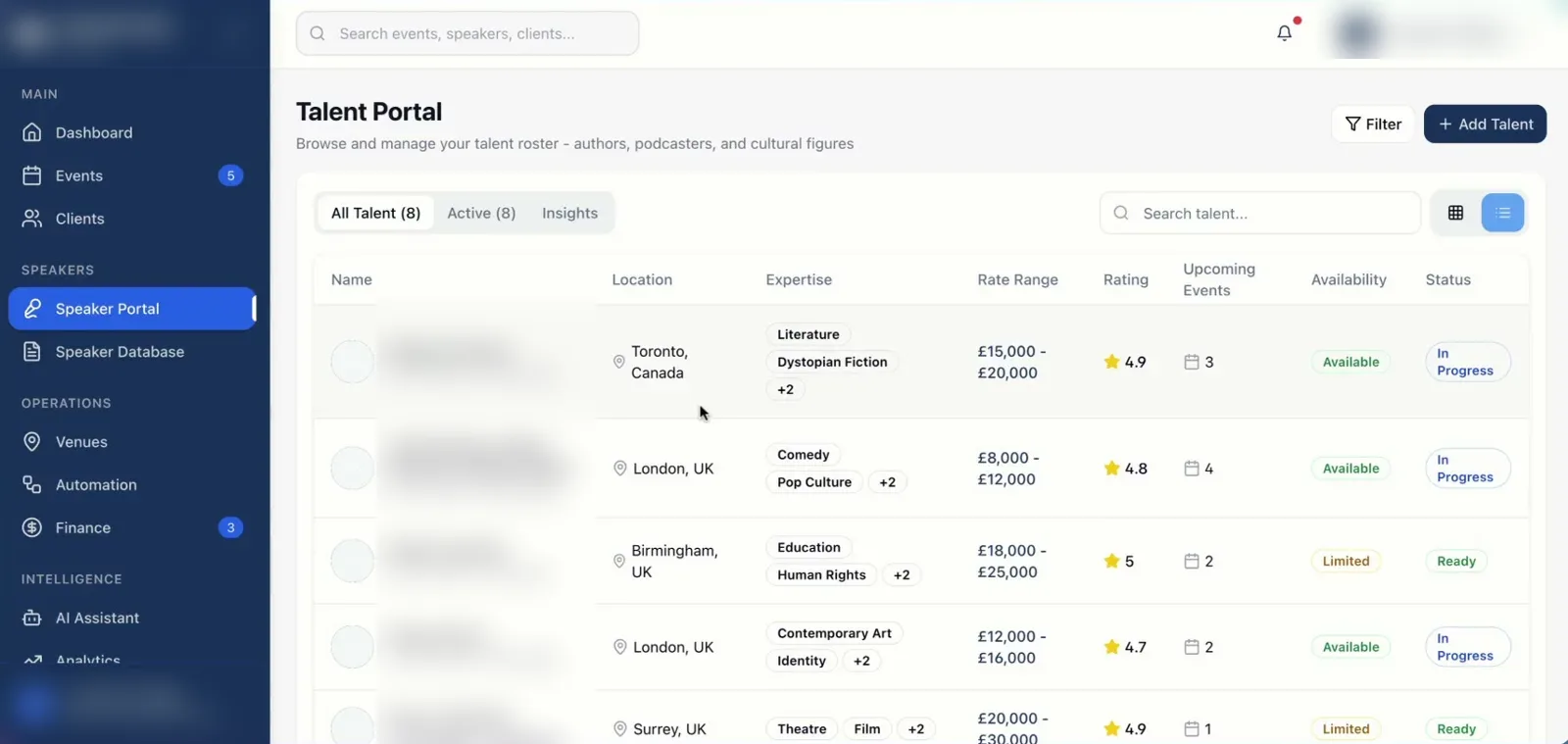Click the Speaker Database document icon
This screenshot has height=744, width=1568.
pos(32,352)
